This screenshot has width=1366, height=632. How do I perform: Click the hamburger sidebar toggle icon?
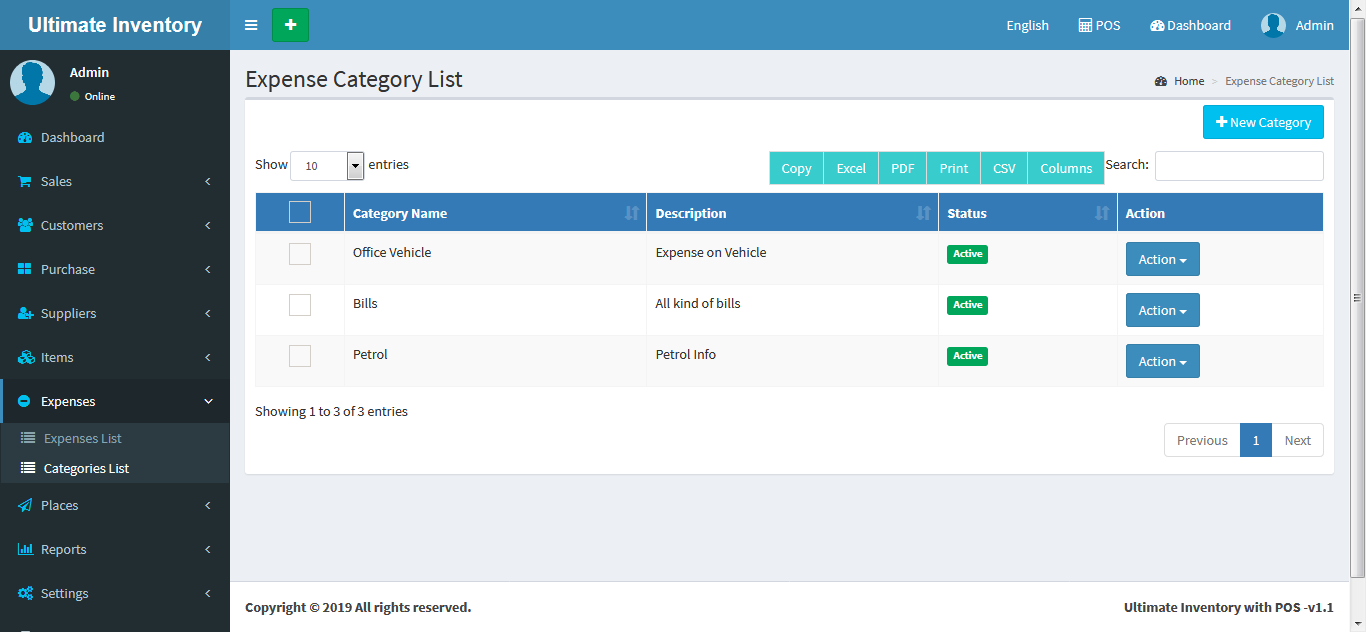[251, 25]
